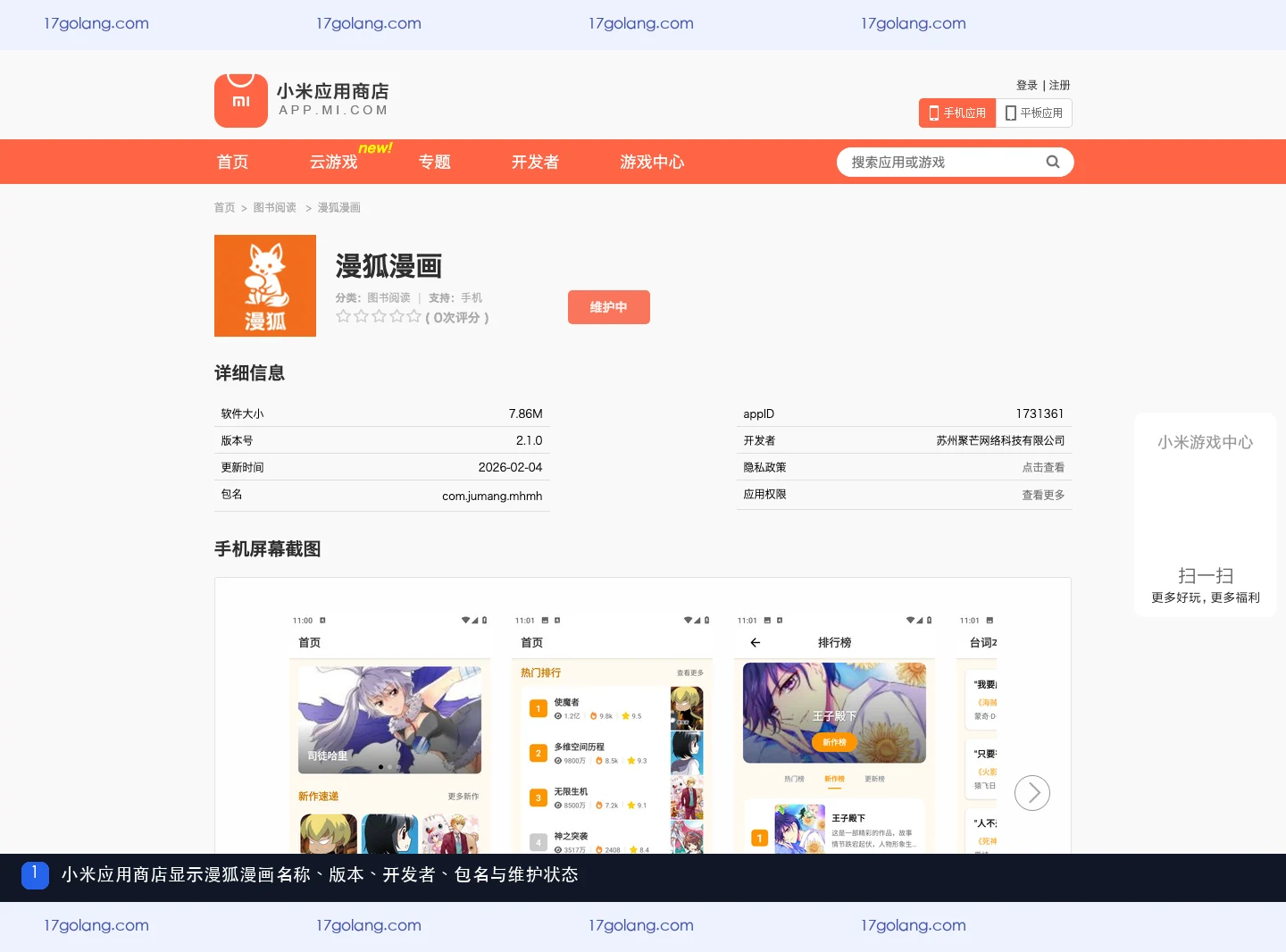
Task: Click the 注册 register link
Action: 1060,85
